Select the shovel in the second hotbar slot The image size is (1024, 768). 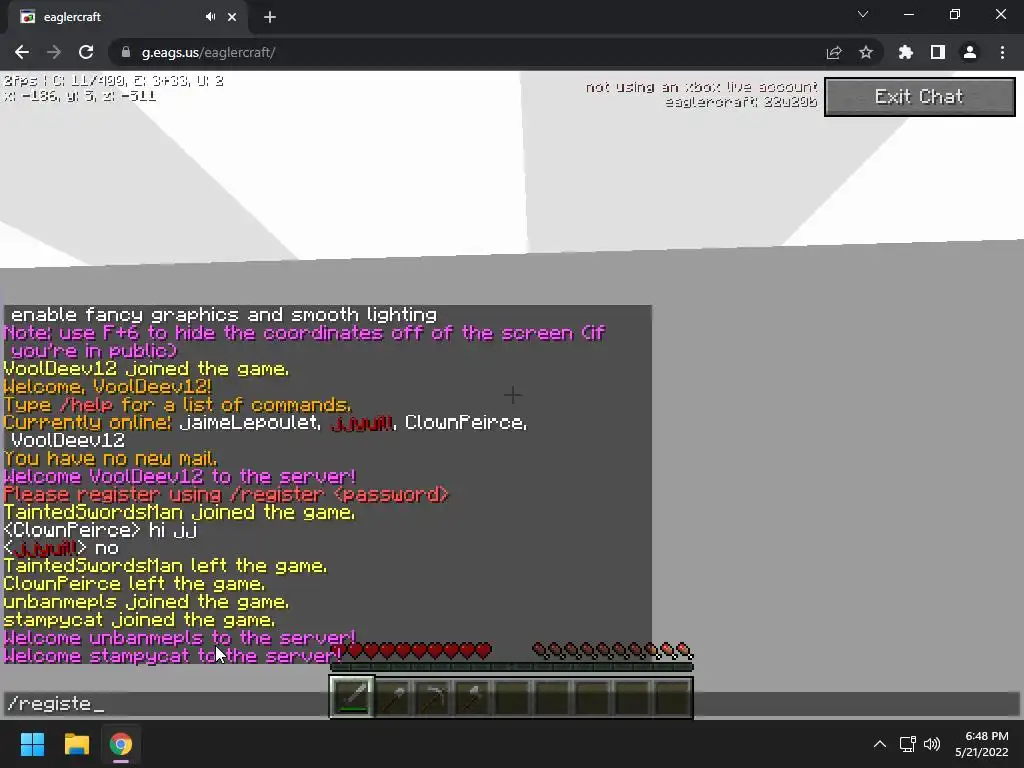coord(393,697)
